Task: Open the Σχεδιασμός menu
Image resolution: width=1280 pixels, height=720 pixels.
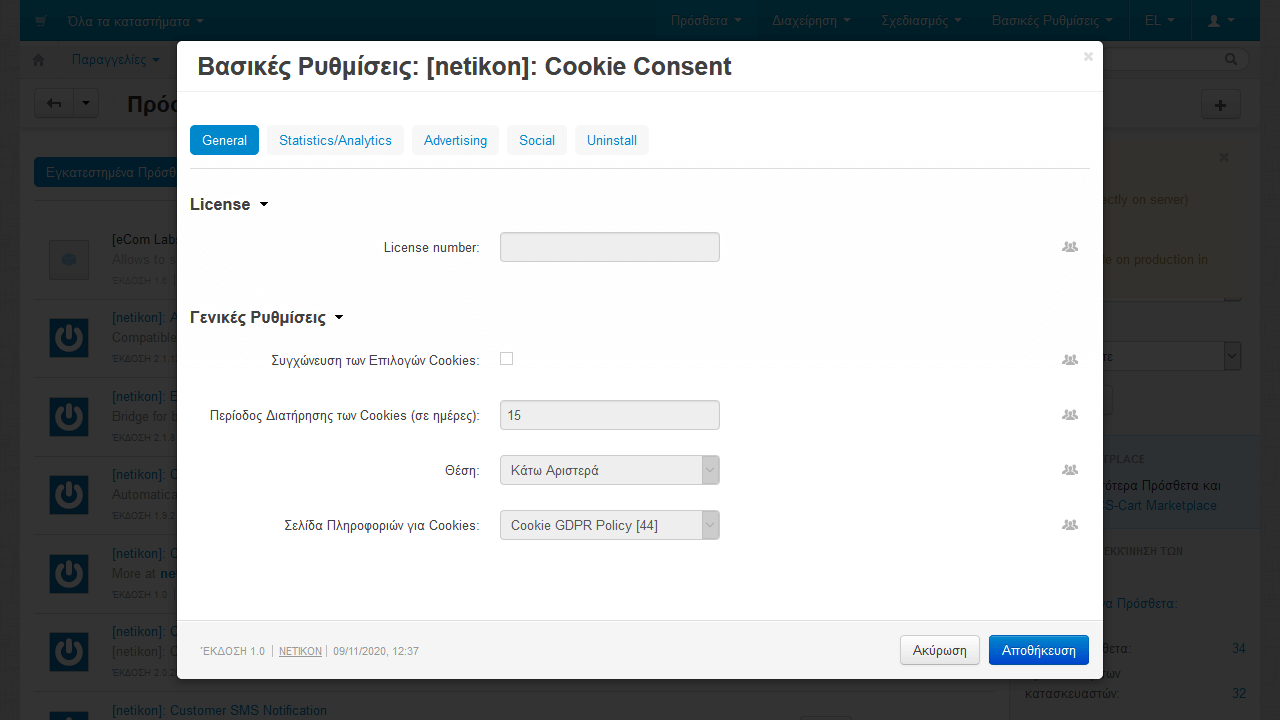Action: [x=921, y=20]
